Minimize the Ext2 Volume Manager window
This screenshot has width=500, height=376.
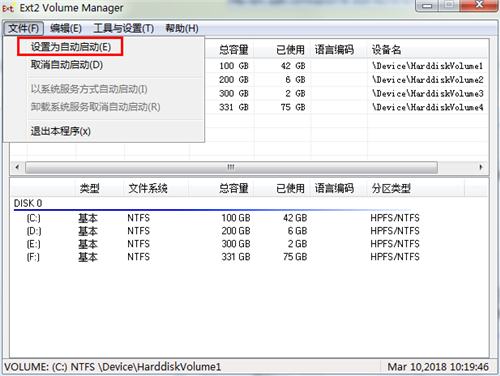coord(427,6)
